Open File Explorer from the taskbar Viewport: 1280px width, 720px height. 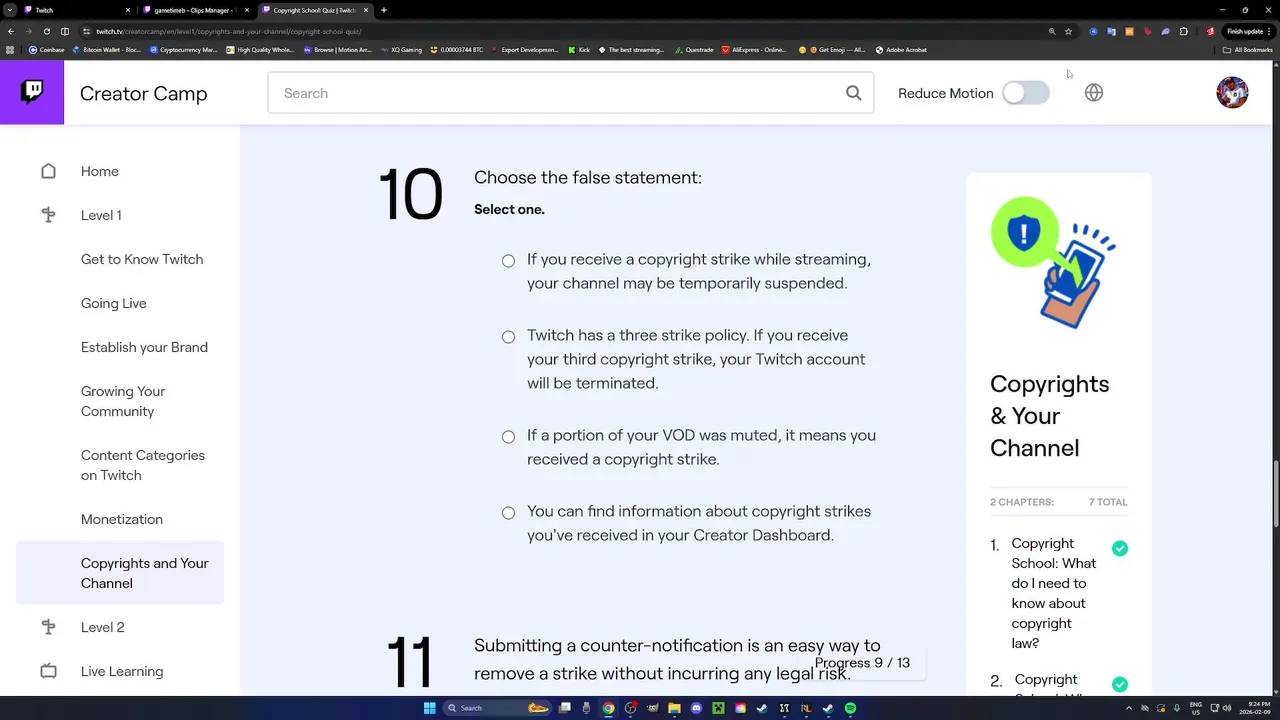click(674, 708)
